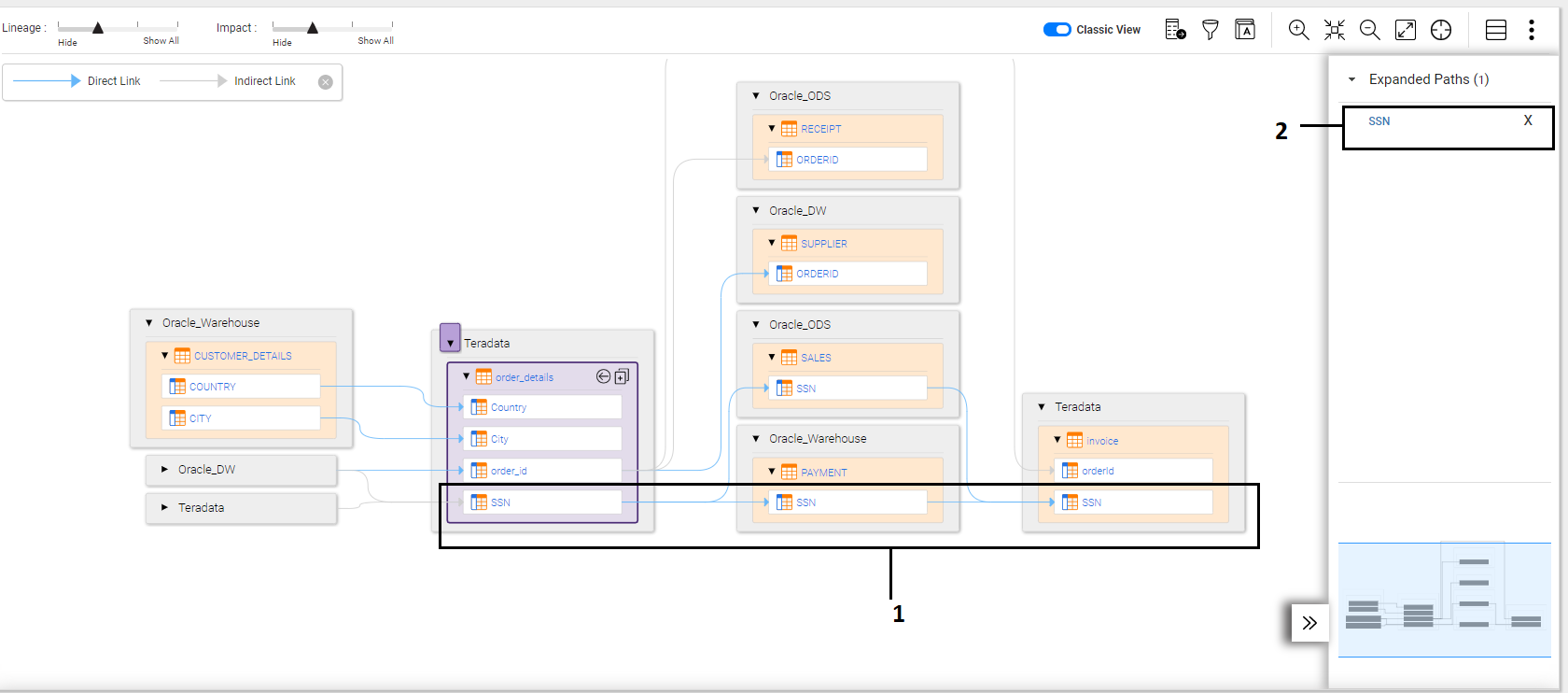Screen dimensions: 1568x693
Task: Toggle the side panel layout icon
Action: 1496,30
